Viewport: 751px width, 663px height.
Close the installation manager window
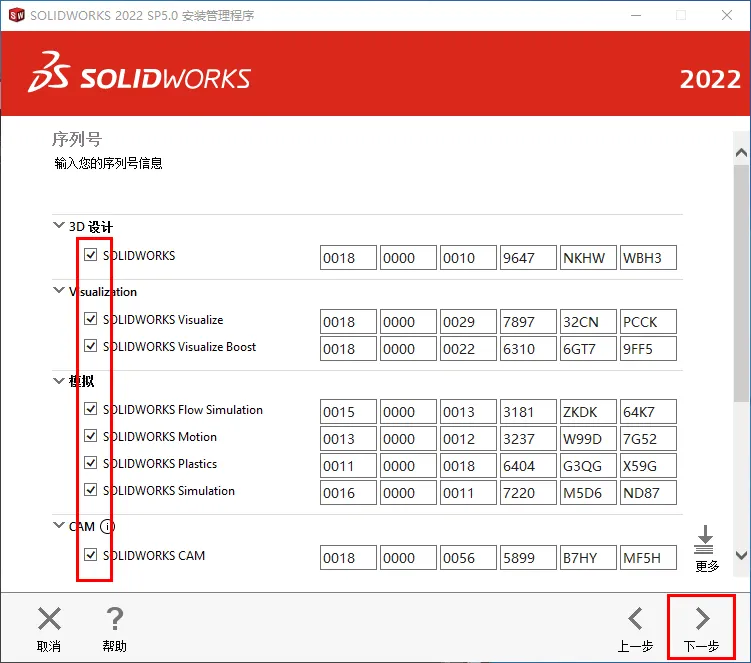(727, 15)
